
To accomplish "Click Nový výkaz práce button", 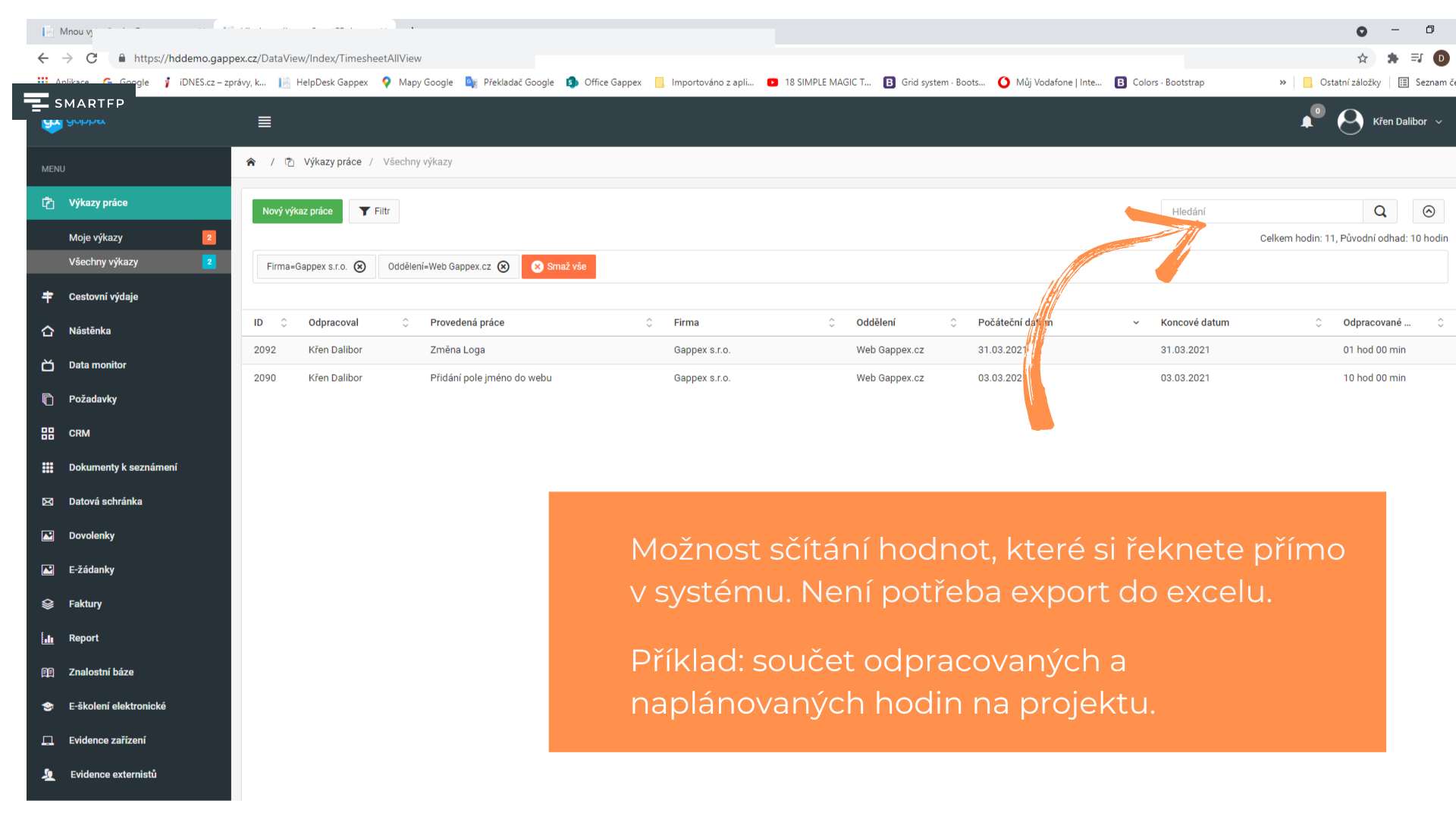I will point(297,212).
